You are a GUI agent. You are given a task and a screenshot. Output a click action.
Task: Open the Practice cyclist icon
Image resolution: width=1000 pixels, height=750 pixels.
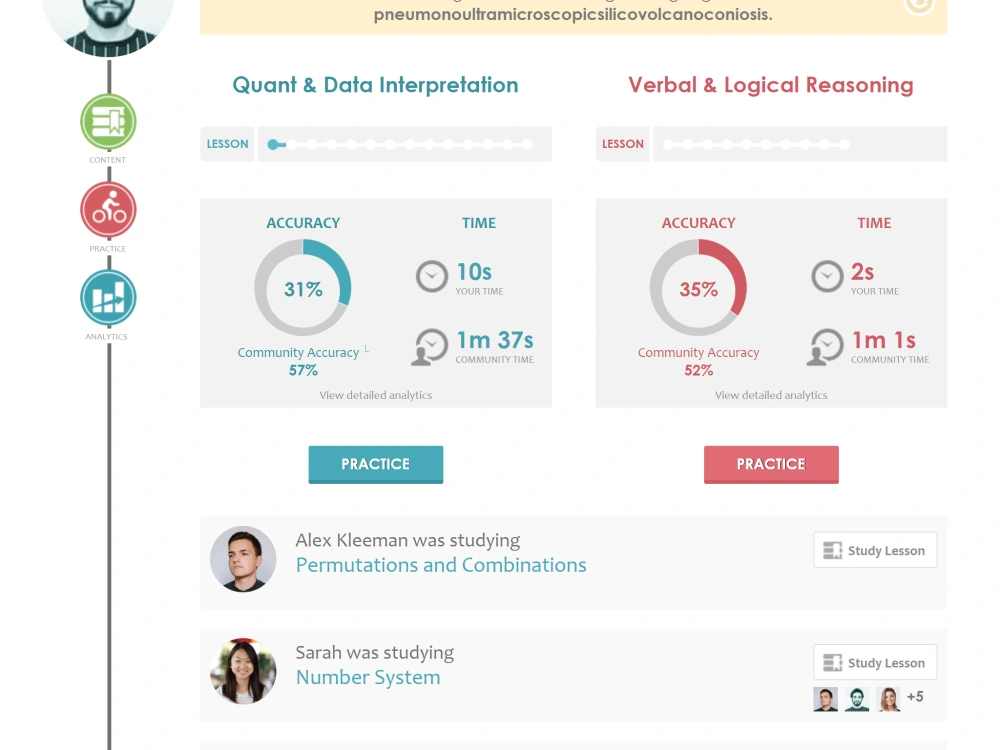(x=108, y=210)
